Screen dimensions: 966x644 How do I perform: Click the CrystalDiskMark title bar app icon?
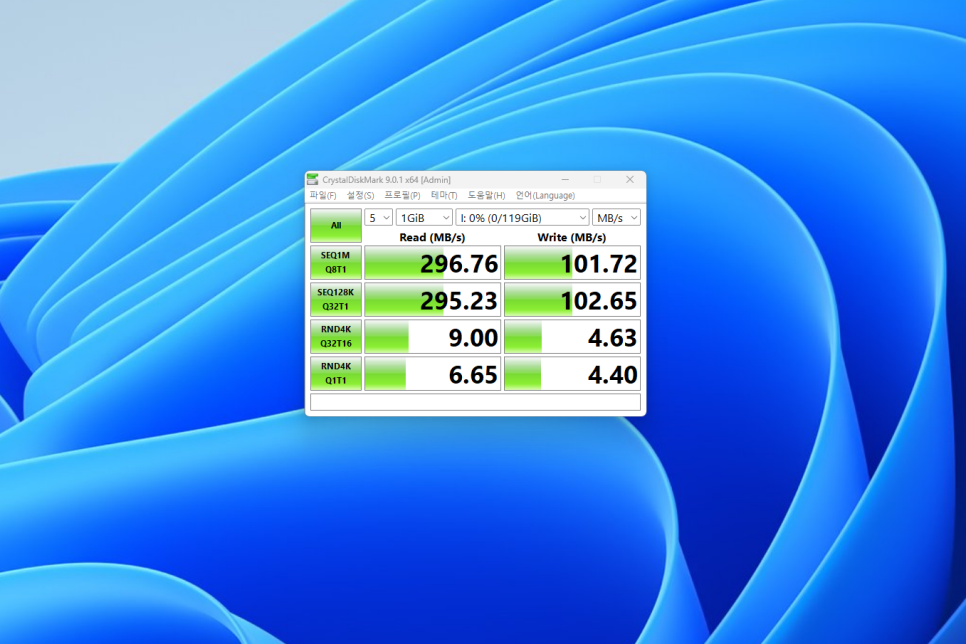click(313, 180)
